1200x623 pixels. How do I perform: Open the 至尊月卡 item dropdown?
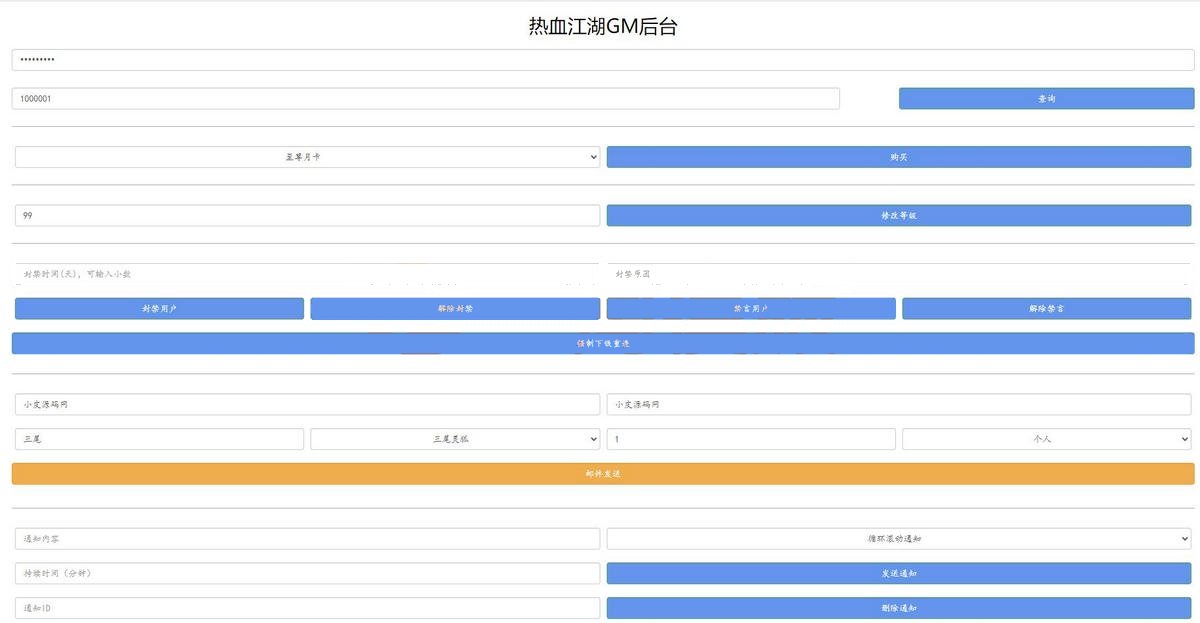pyautogui.click(x=307, y=157)
